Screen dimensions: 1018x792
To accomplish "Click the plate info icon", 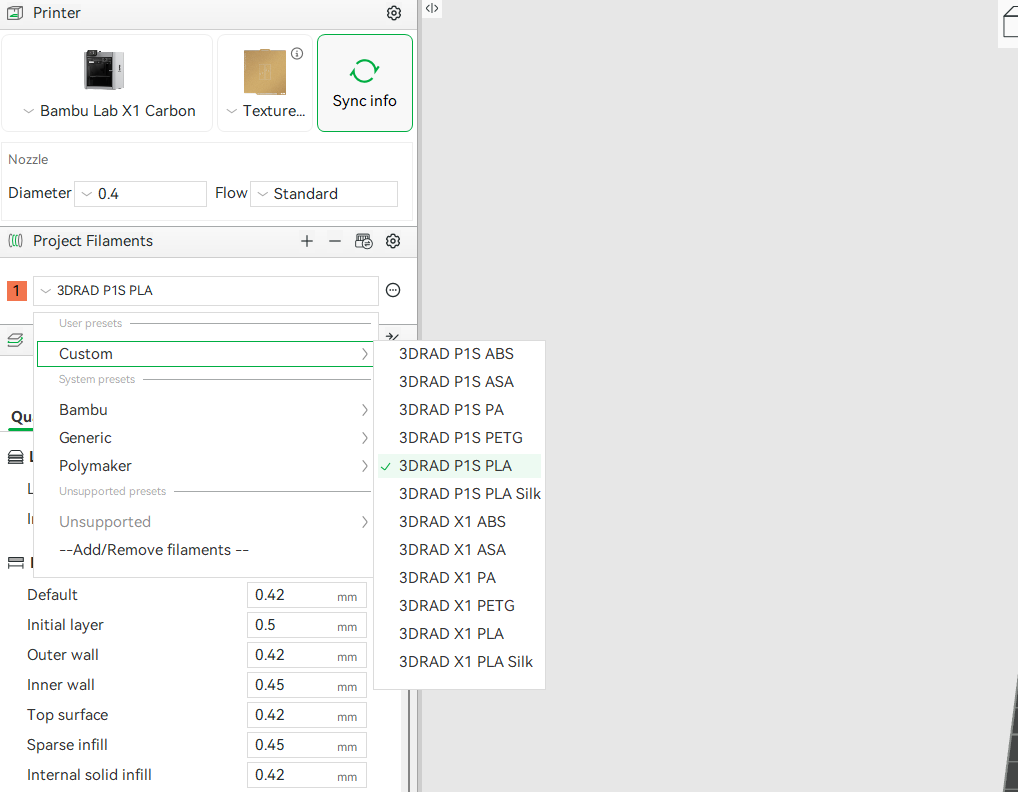I will (x=297, y=54).
